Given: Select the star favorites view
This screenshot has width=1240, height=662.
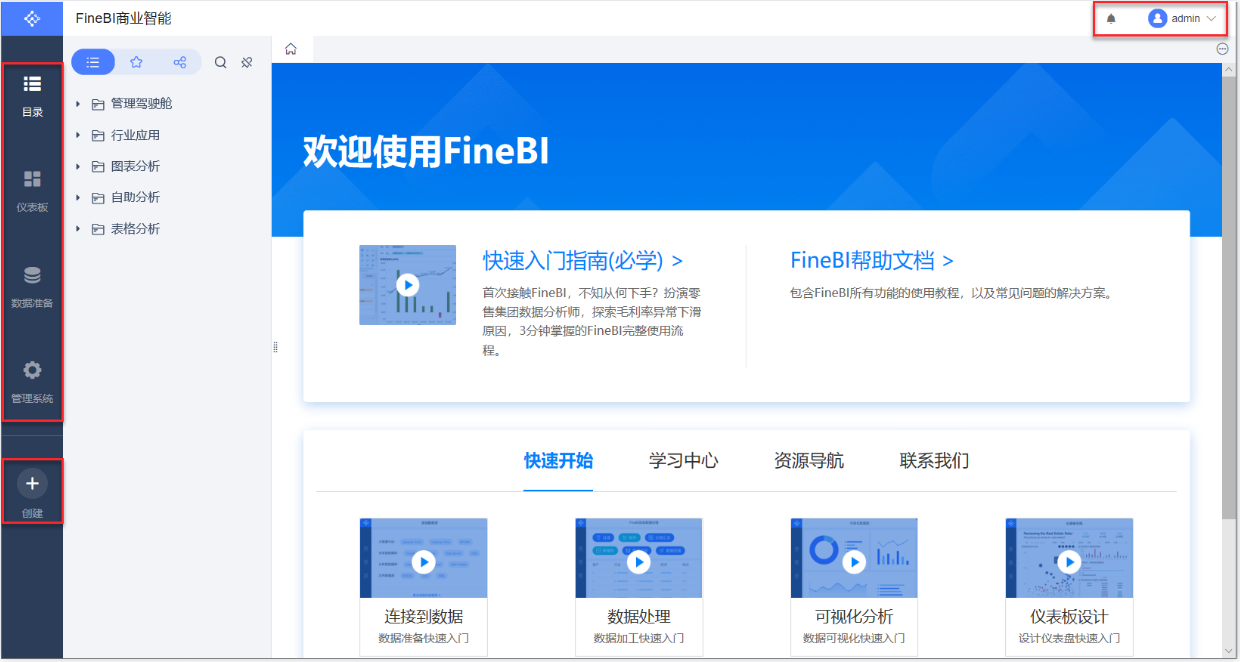Looking at the screenshot, I should [x=136, y=61].
